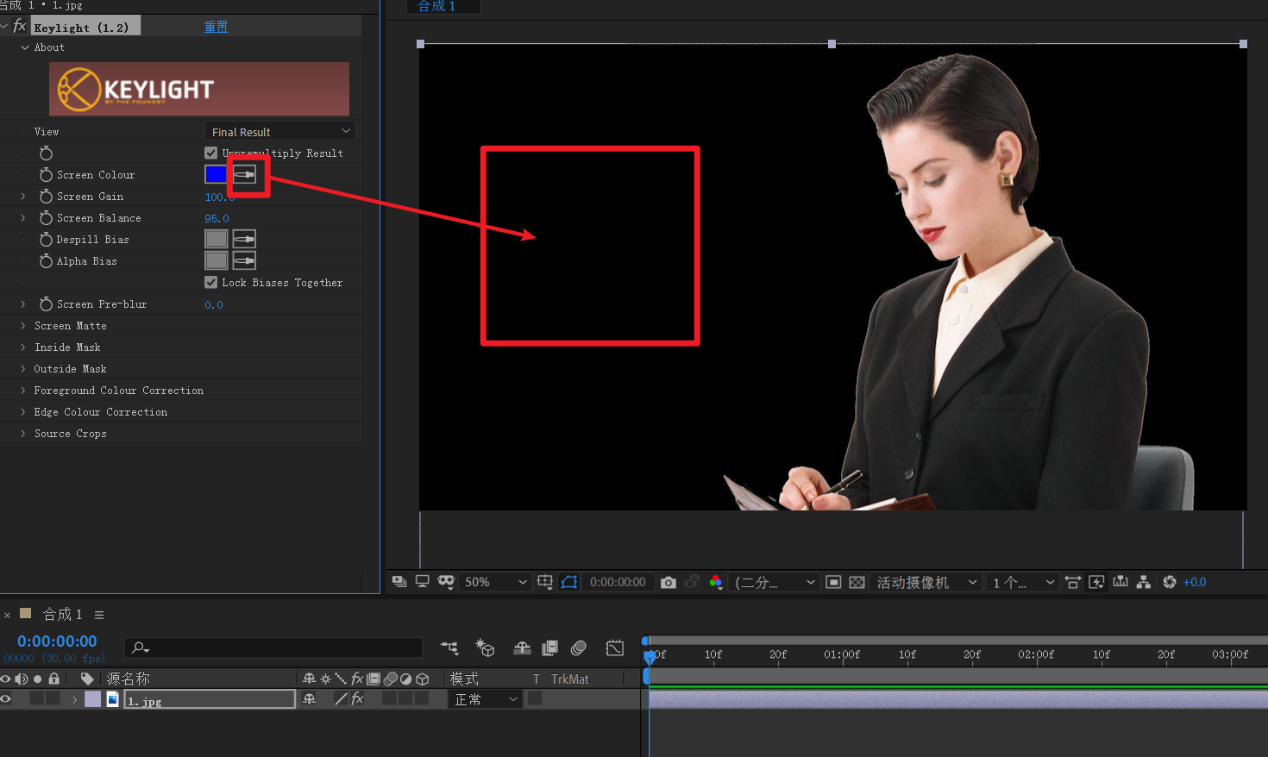Expand the Inside Mask group
This screenshot has width=1268, height=757.
click(23, 347)
